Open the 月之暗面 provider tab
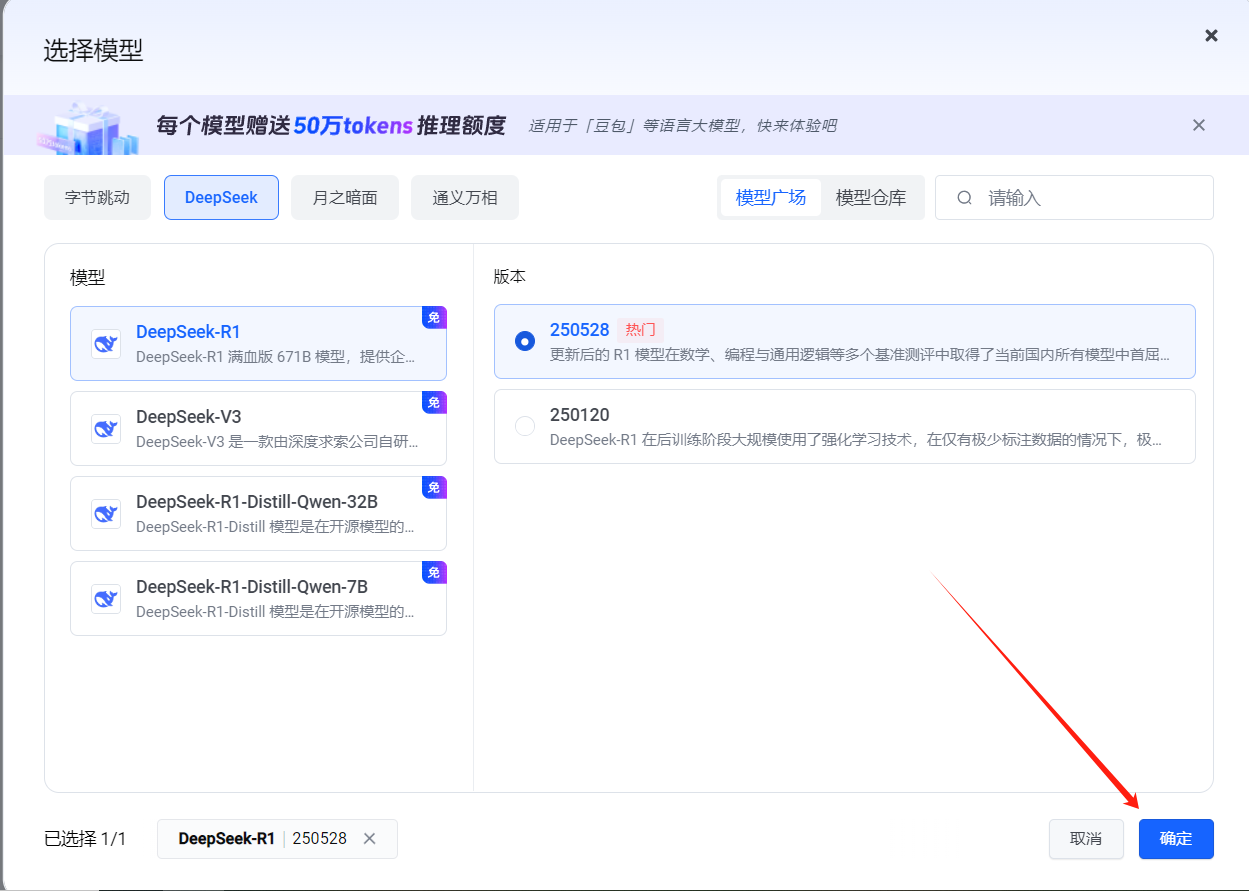 tap(345, 198)
